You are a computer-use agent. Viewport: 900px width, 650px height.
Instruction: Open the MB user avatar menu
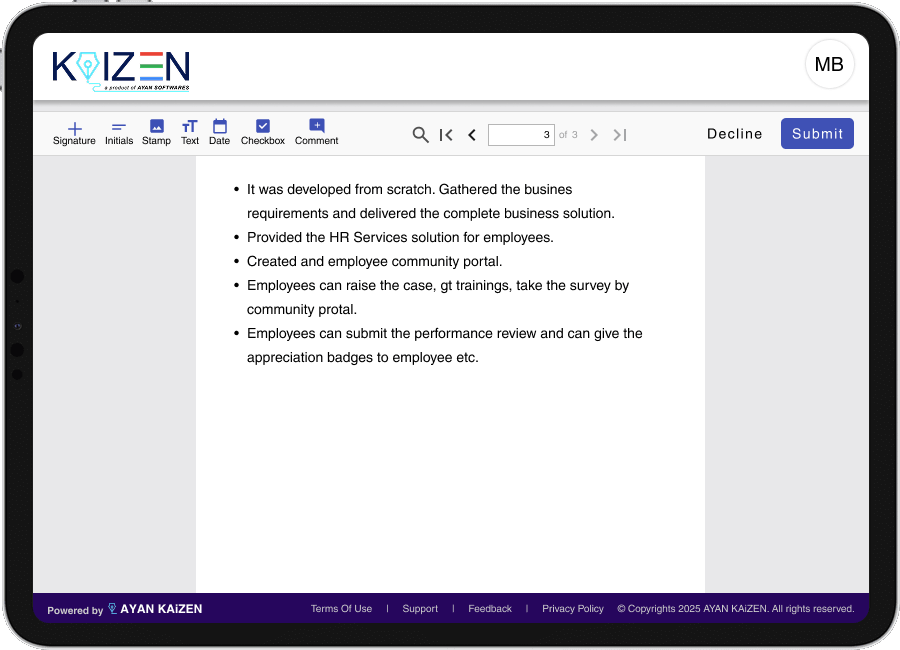pos(829,65)
